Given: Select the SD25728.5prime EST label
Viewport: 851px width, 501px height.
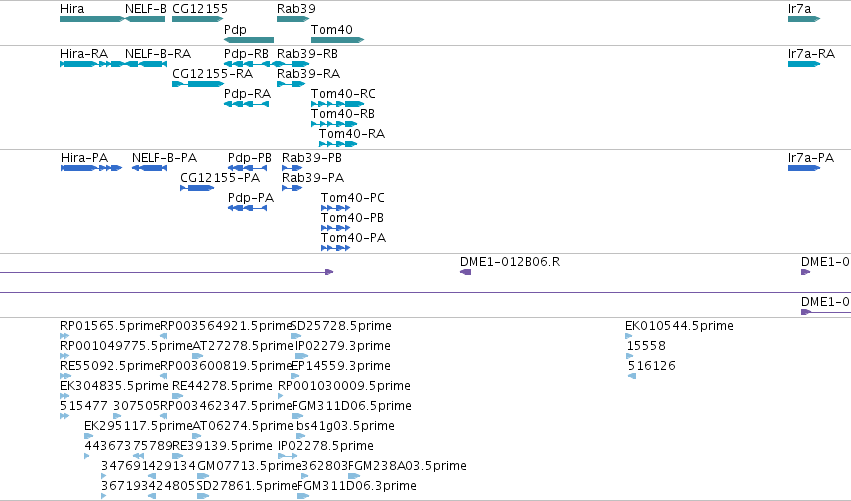Looking at the screenshot, I should coord(341,326).
